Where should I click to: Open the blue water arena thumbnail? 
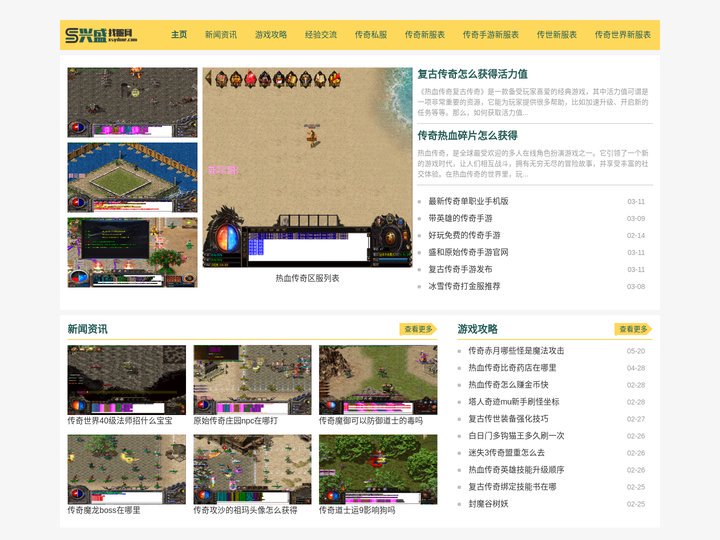[132, 177]
